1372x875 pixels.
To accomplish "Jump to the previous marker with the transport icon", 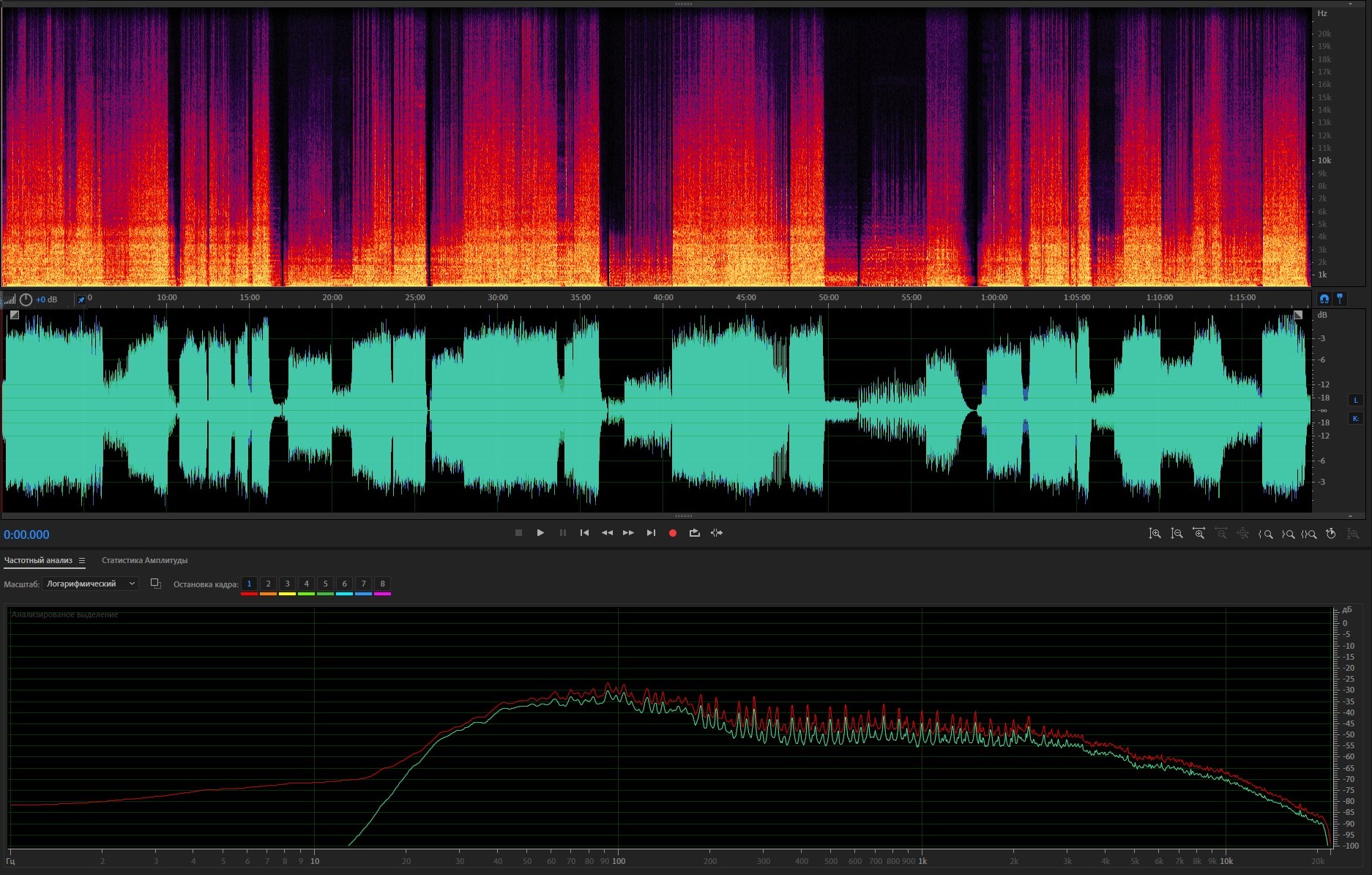I will coord(584,533).
